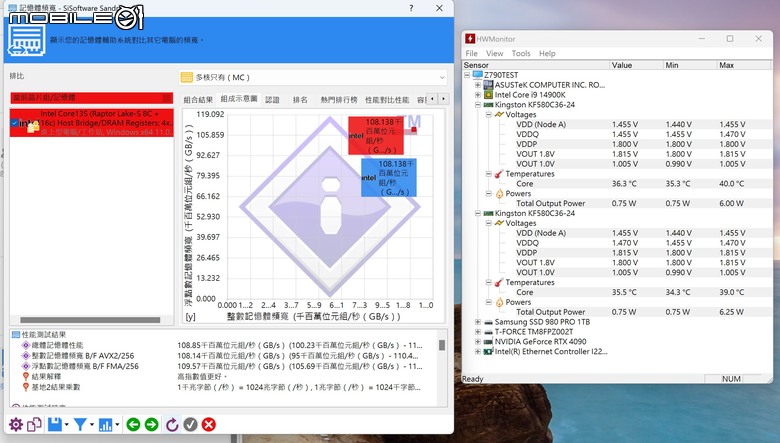Open the 多核只有 (MC) combo box
The image size is (780, 443).
point(312,78)
